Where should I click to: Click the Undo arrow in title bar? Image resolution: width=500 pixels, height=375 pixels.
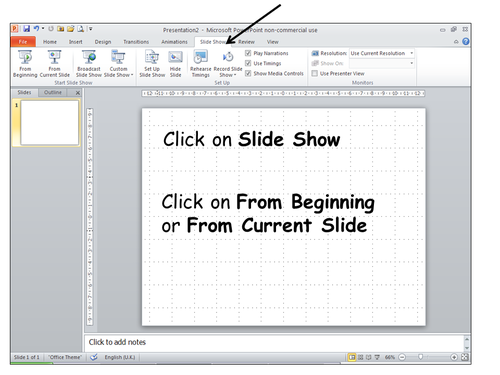point(36,29)
